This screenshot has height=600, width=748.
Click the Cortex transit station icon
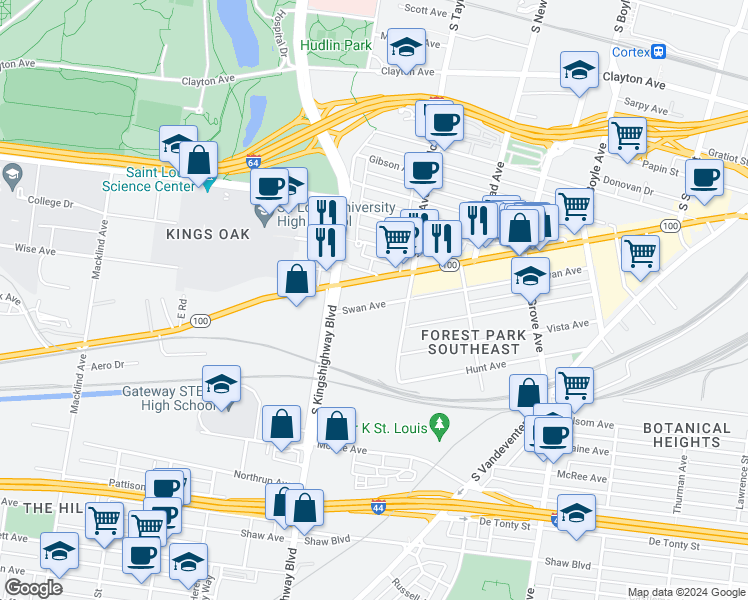point(659,52)
